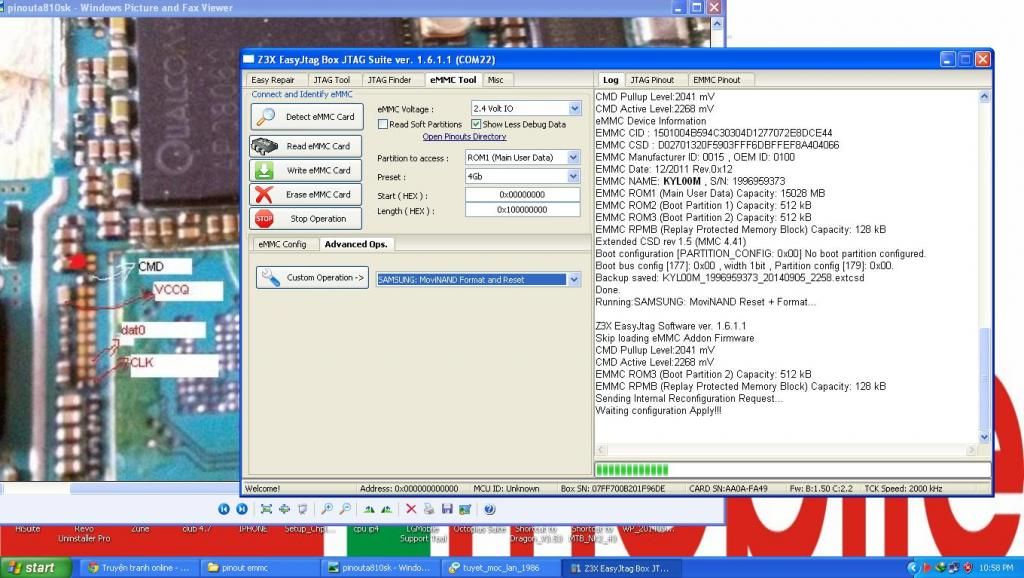Open Pinouts Directory link
The height and width of the screenshot is (578, 1024).
[464, 136]
